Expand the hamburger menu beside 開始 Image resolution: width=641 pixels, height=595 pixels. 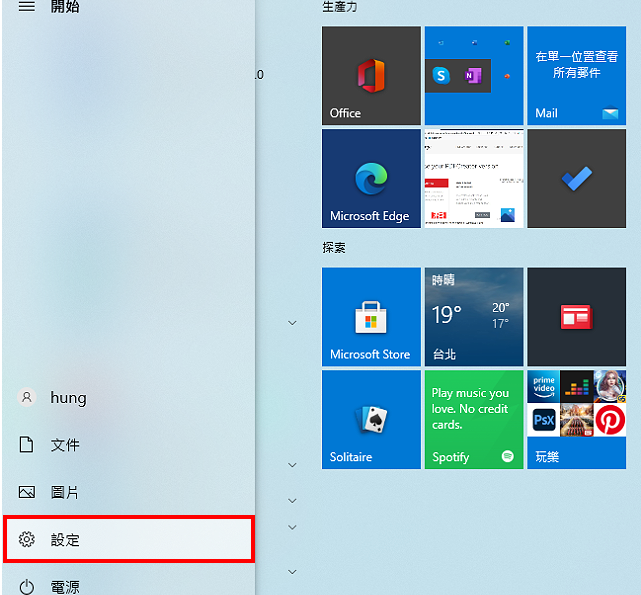tap(27, 6)
